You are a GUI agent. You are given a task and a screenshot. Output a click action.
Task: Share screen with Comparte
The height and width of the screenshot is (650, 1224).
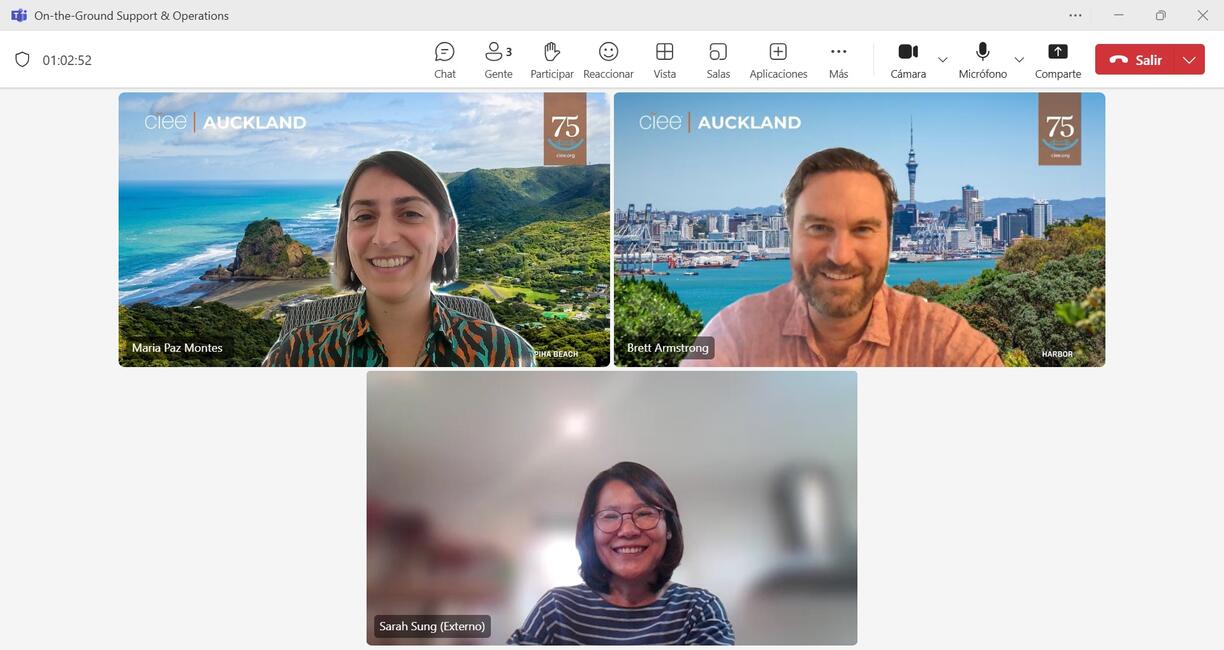click(1058, 60)
